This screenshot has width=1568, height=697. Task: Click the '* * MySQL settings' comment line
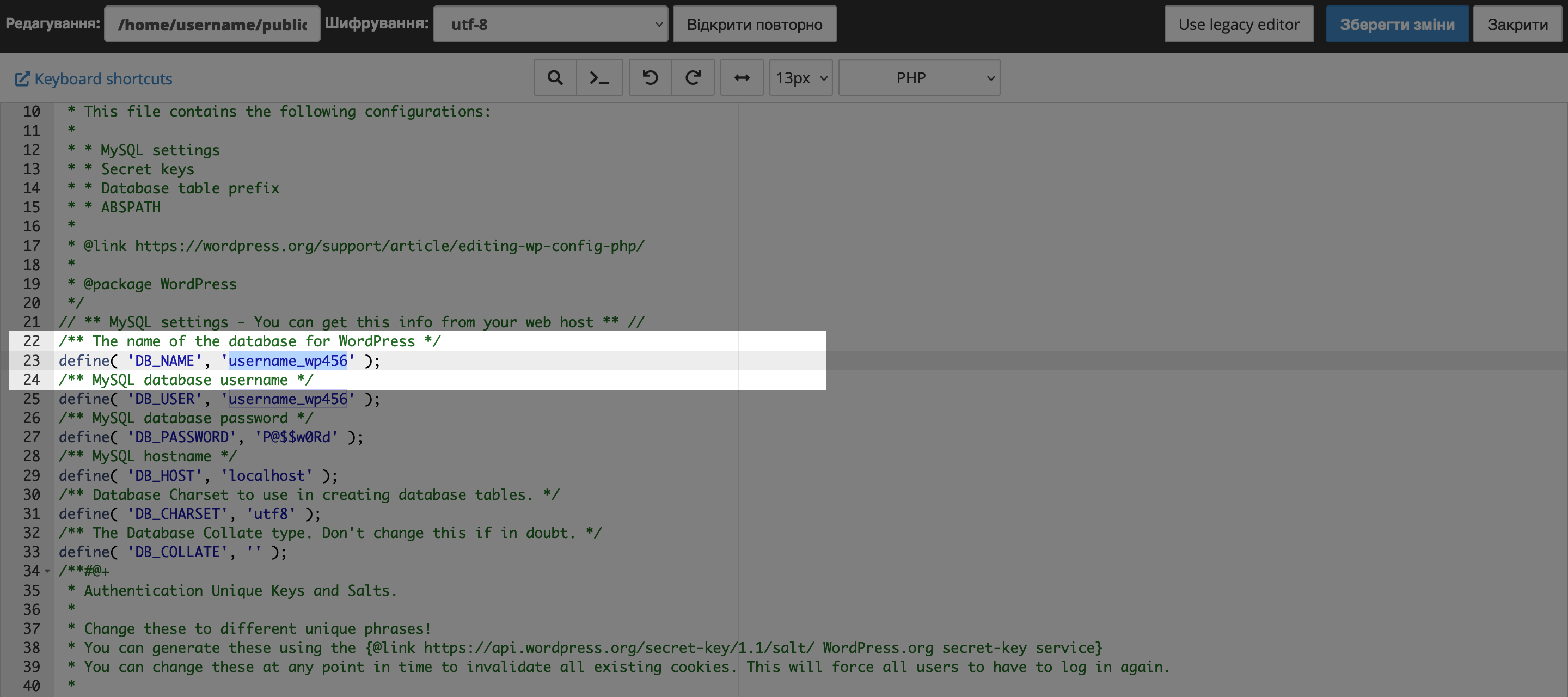click(x=144, y=150)
